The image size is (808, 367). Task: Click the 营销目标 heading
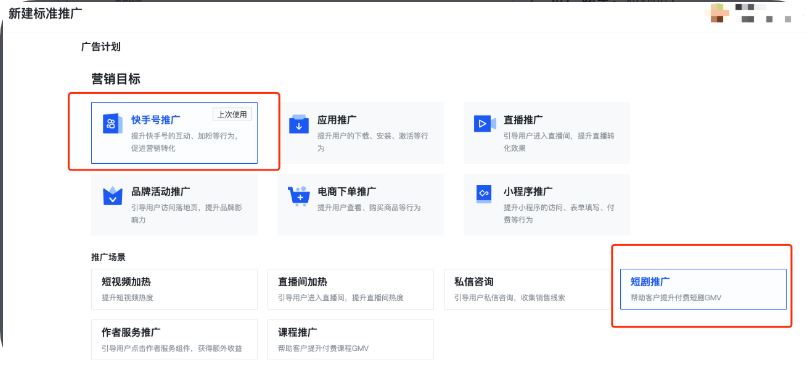pyautogui.click(x=116, y=79)
